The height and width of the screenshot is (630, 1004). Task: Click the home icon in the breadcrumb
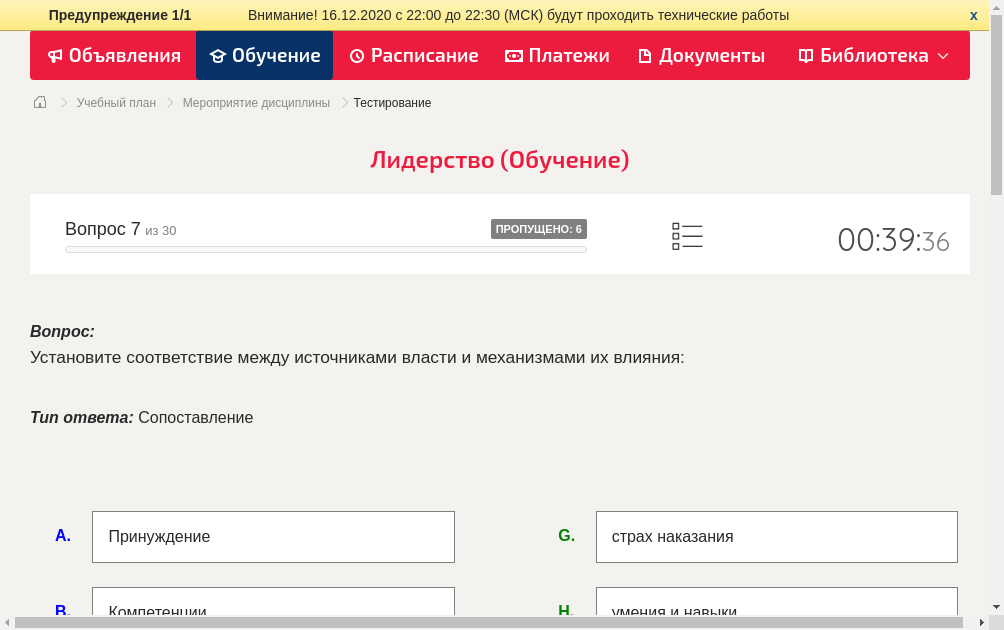[x=39, y=101]
